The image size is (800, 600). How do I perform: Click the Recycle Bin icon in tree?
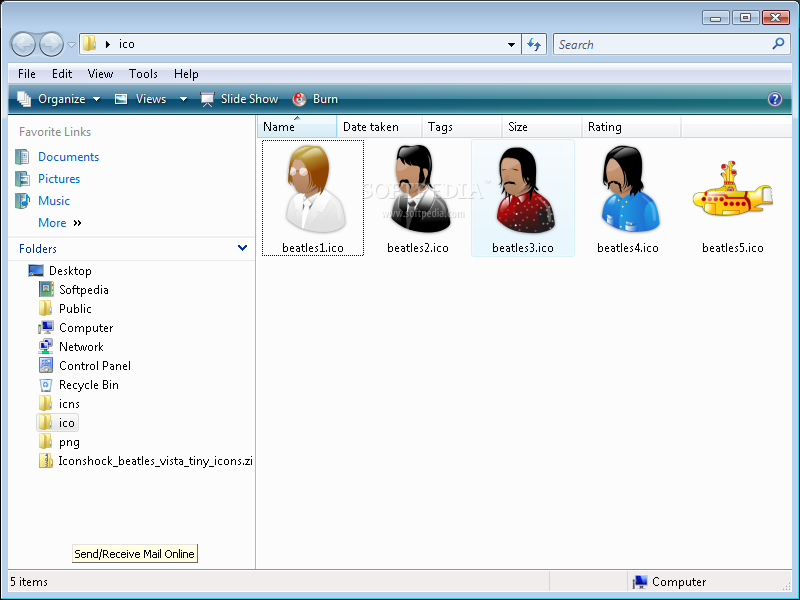46,385
